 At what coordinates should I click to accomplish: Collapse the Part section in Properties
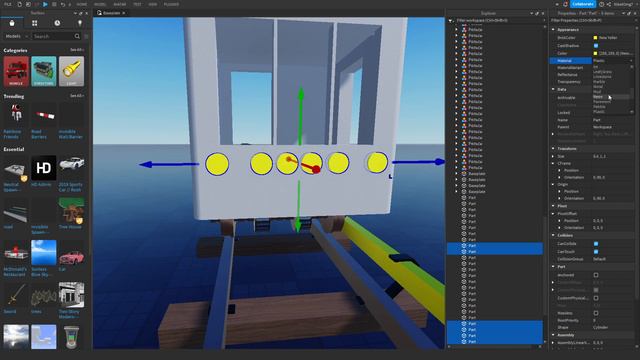click(553, 267)
